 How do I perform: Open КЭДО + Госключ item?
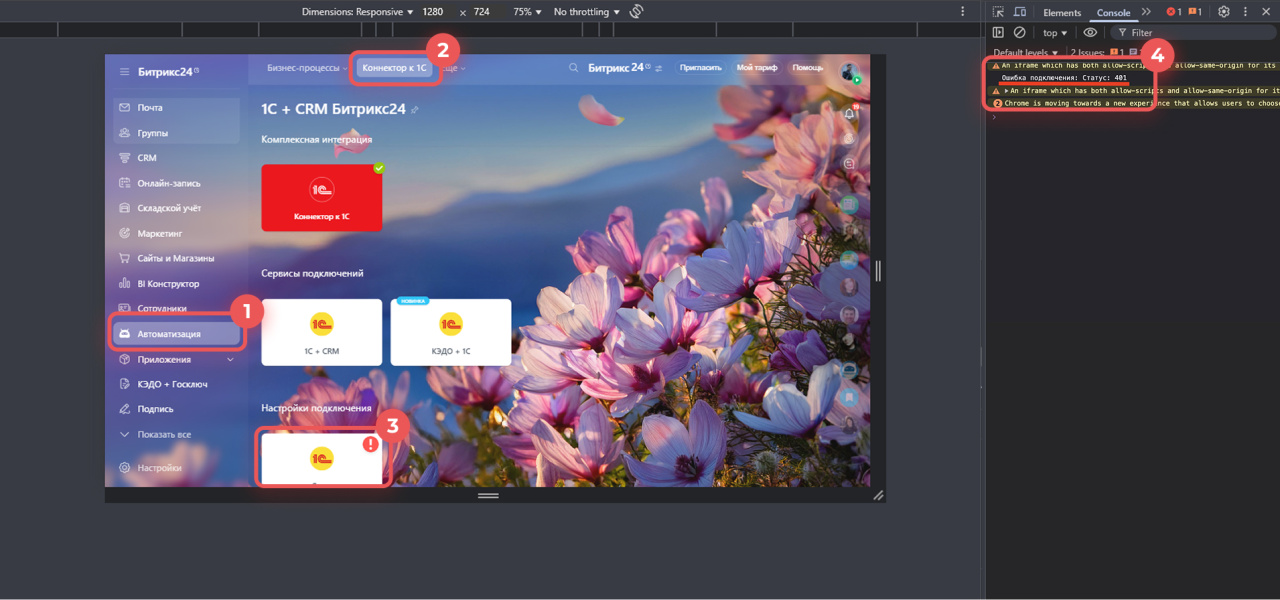coord(176,384)
